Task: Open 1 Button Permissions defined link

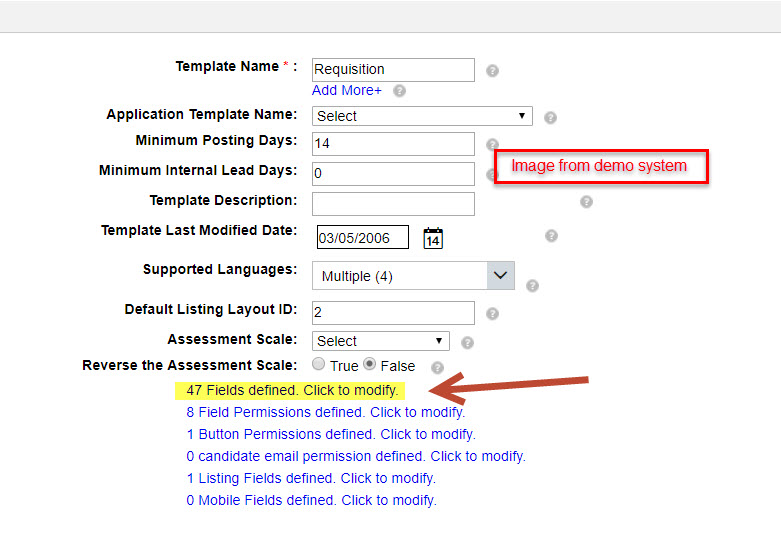Action: (331, 434)
